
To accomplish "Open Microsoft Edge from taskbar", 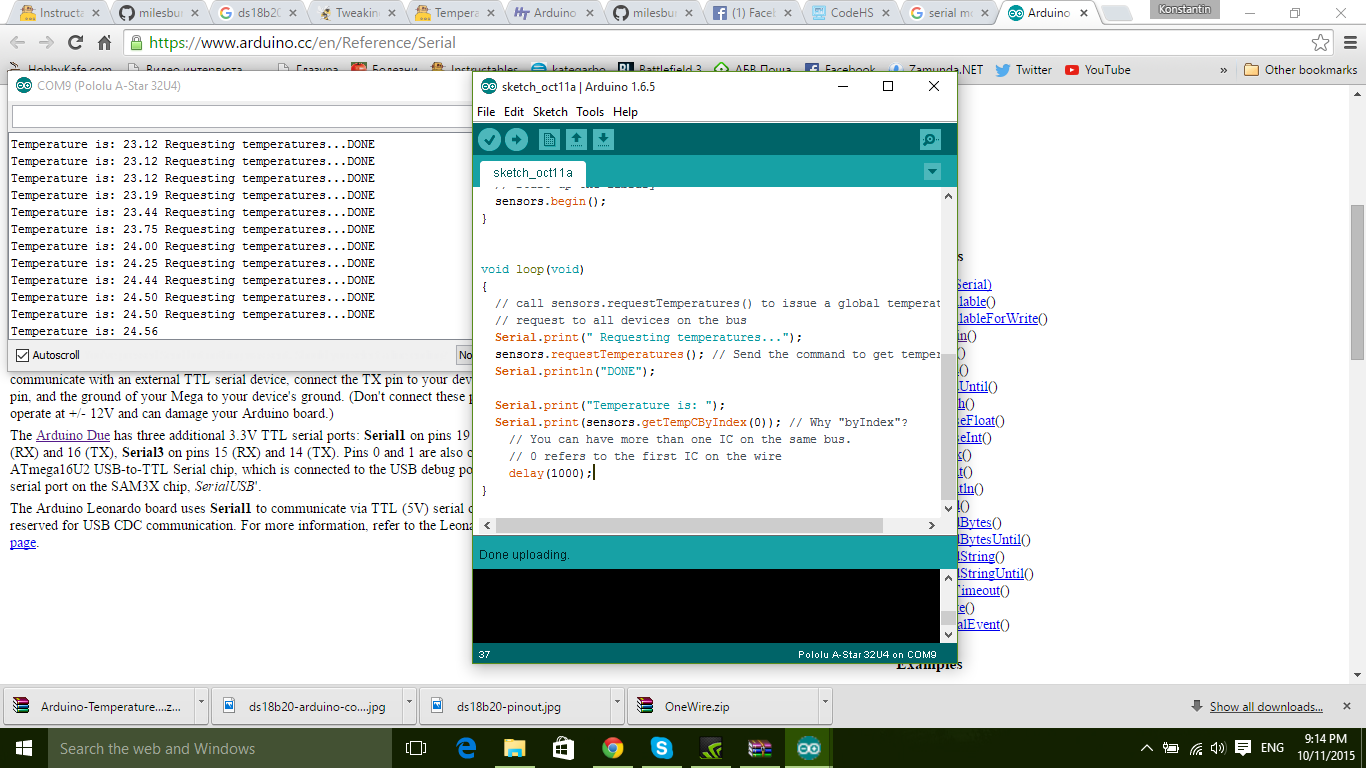I will pos(466,748).
